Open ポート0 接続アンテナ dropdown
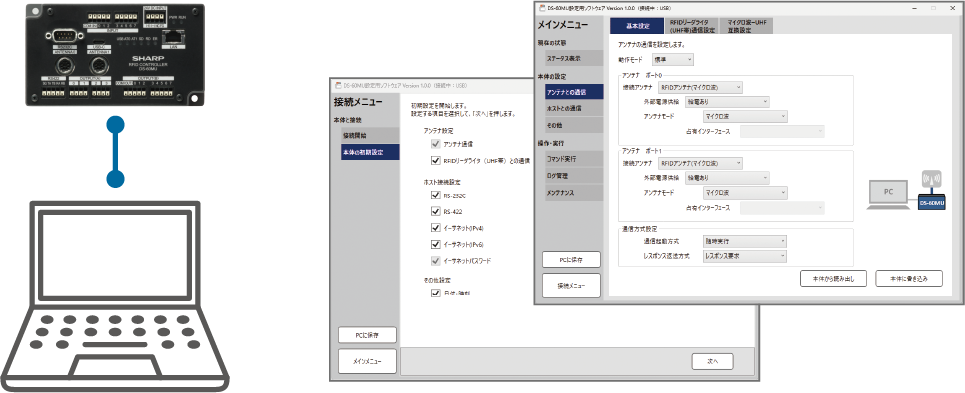Viewport: 965px width, 393px height. click(700, 87)
